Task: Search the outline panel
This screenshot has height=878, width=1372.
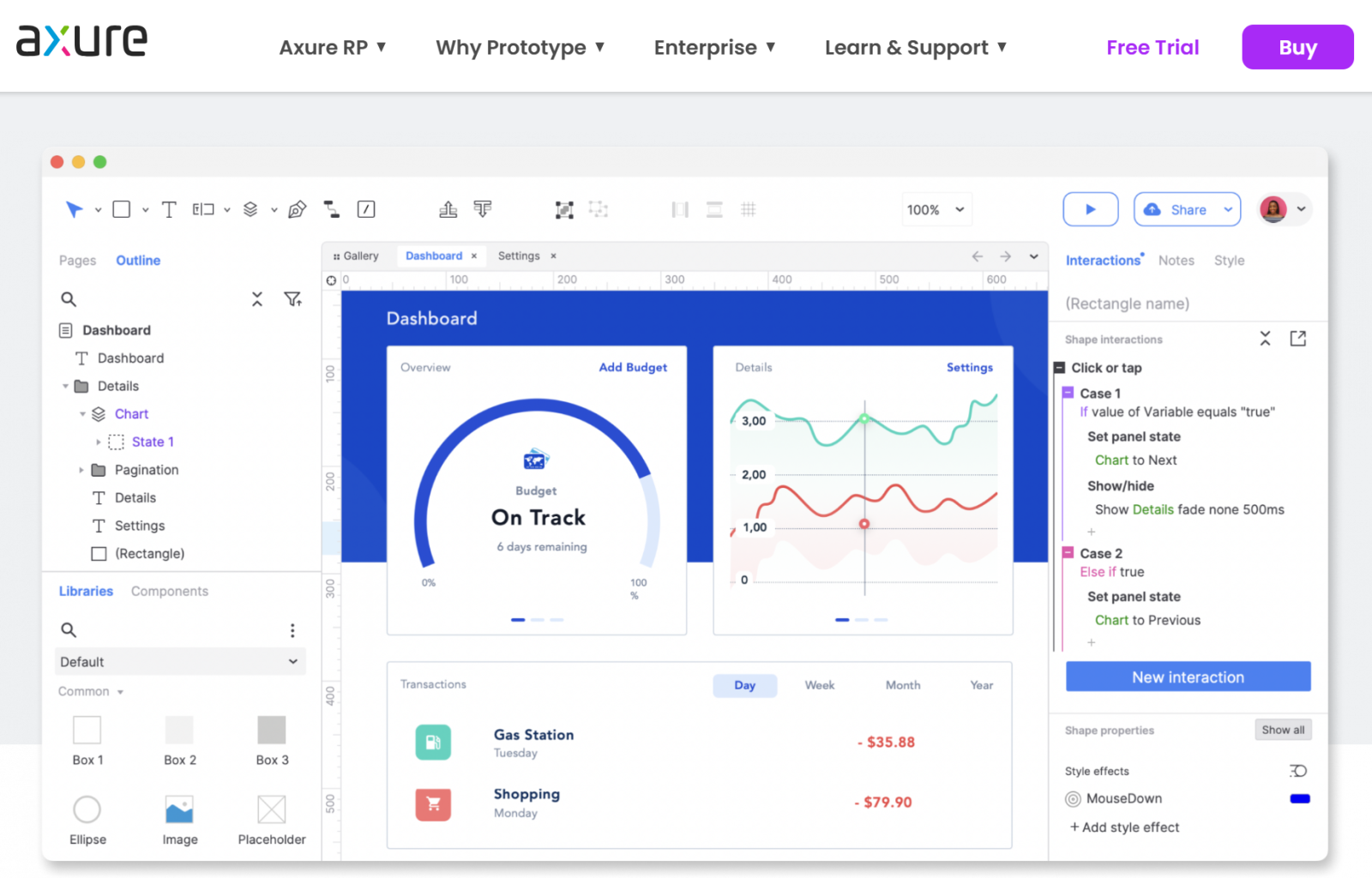Action: pyautogui.click(x=69, y=299)
